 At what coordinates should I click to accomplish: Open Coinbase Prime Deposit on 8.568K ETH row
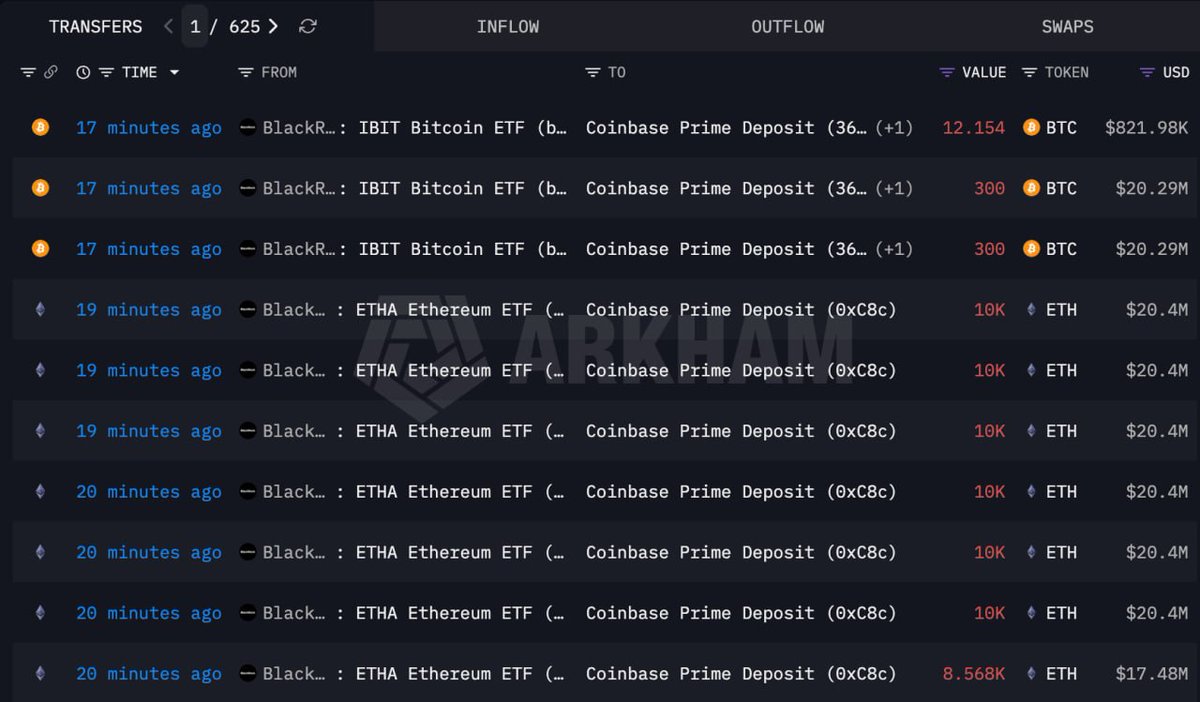pos(741,674)
